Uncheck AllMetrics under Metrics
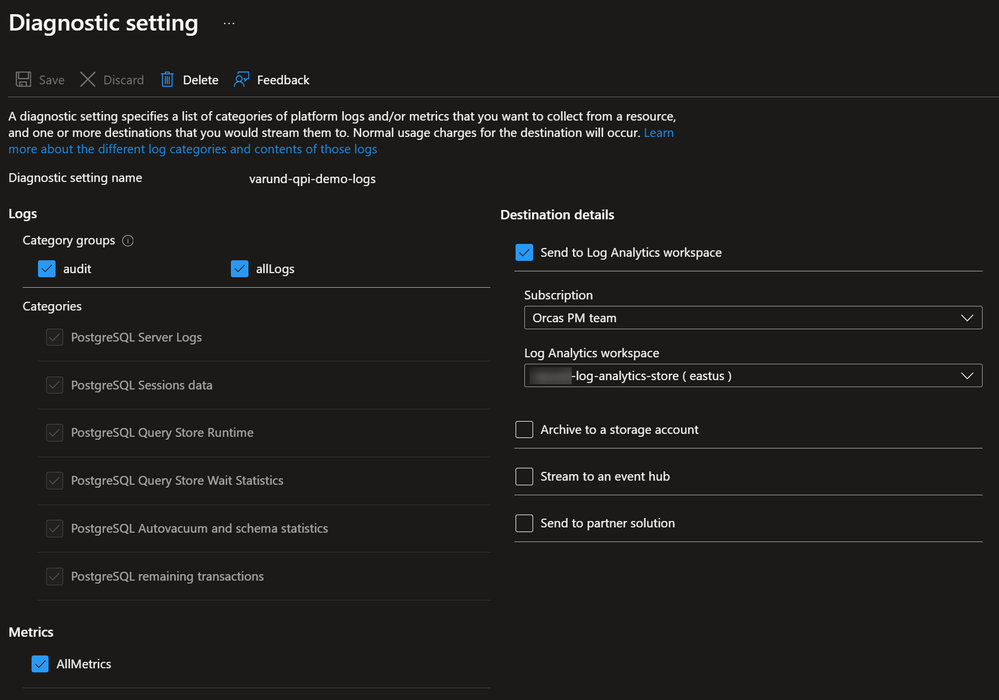The width and height of the screenshot is (999, 700). (x=39, y=664)
